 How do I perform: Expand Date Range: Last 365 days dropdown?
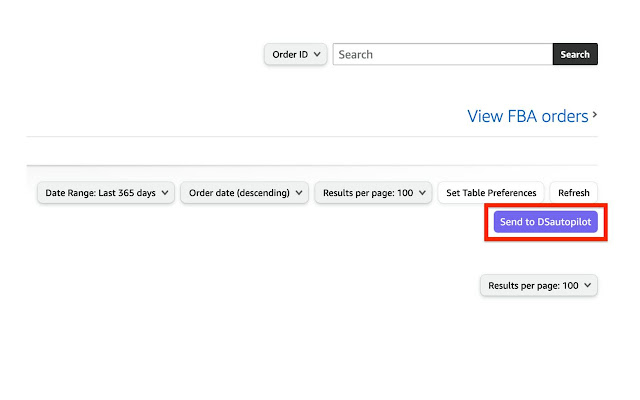pyautogui.click(x=106, y=193)
